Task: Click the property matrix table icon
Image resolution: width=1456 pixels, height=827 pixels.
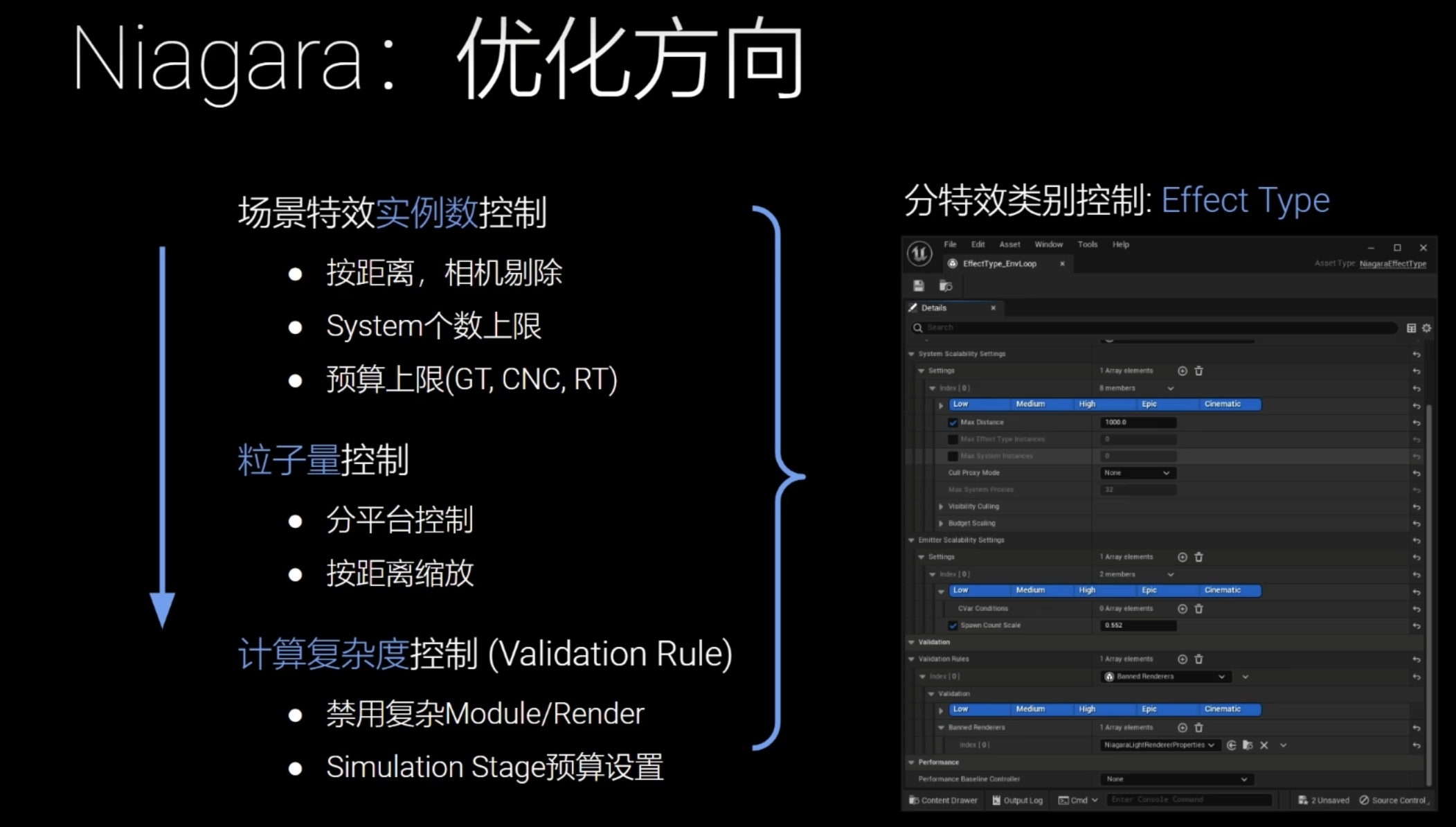Action: tap(1411, 328)
